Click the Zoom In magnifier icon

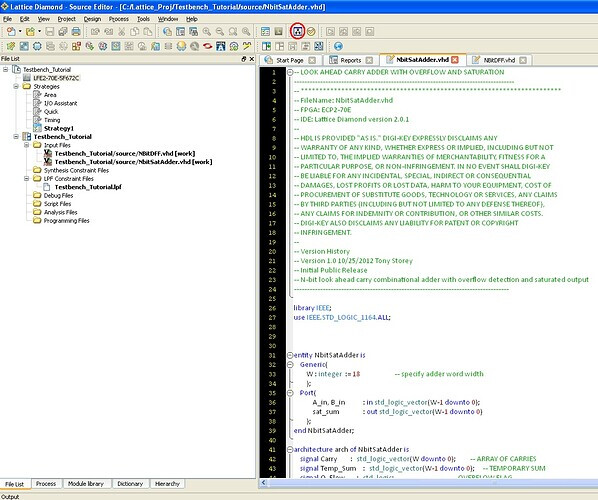(x=207, y=32)
